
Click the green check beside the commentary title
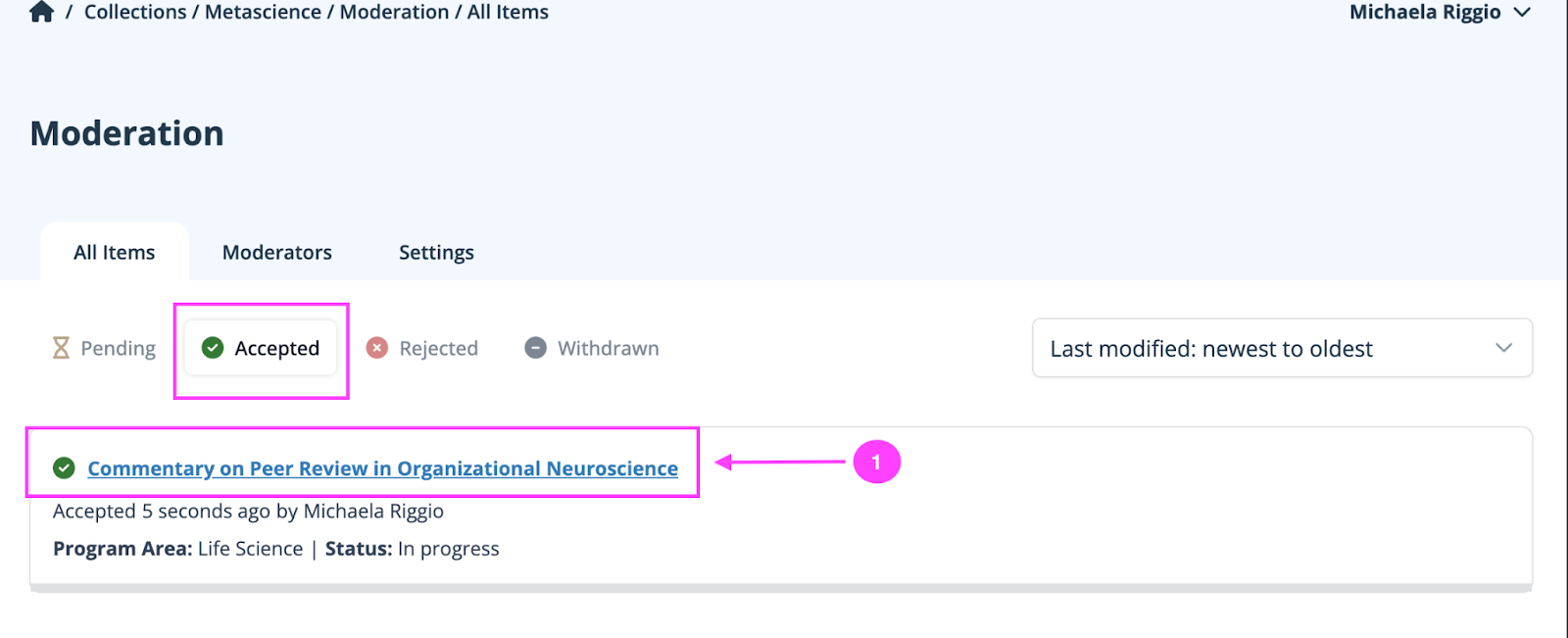[64, 468]
